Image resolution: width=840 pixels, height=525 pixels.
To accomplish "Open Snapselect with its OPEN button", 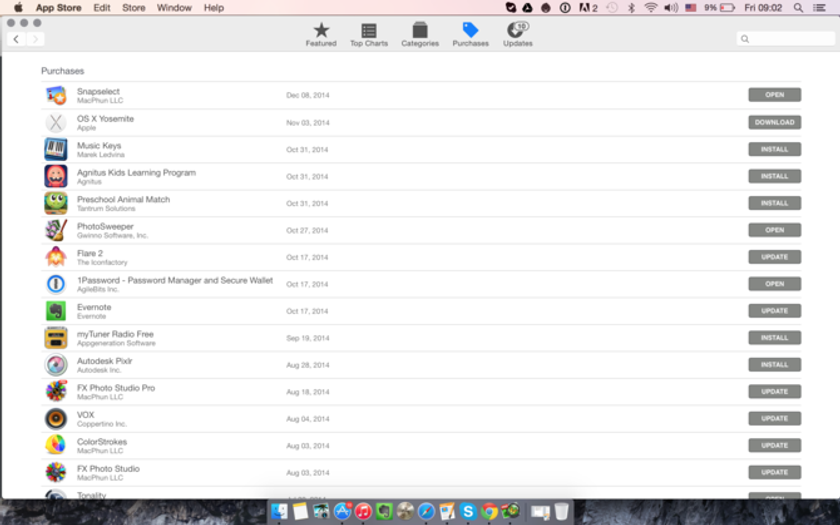I will pos(774,95).
